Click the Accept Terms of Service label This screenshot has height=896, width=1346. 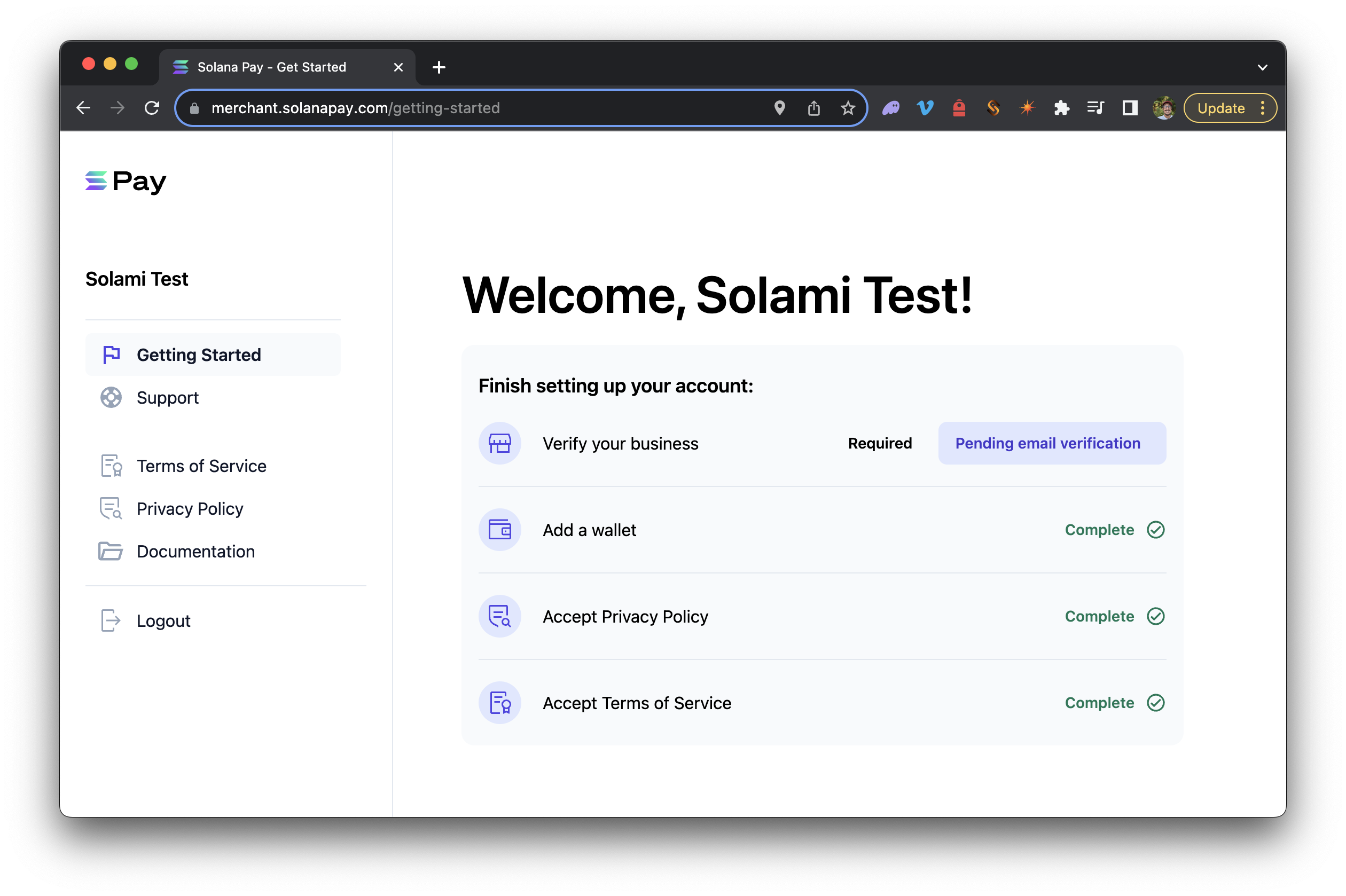coord(637,703)
